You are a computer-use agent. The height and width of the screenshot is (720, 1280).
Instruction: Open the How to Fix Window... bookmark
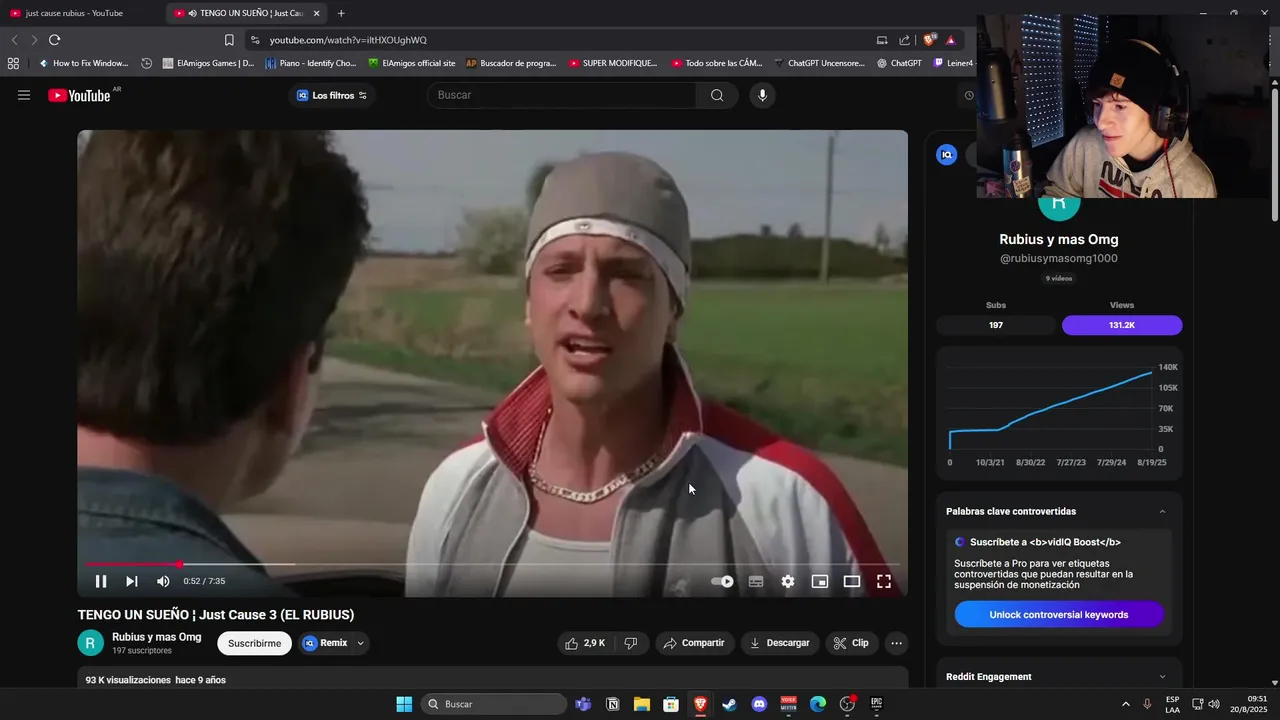coord(83,63)
